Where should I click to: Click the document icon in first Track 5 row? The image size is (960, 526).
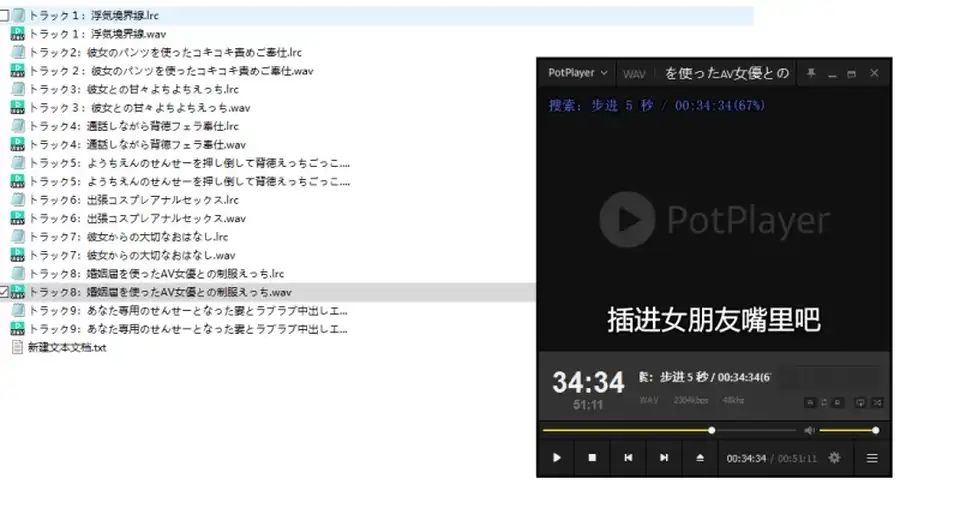click(x=18, y=163)
